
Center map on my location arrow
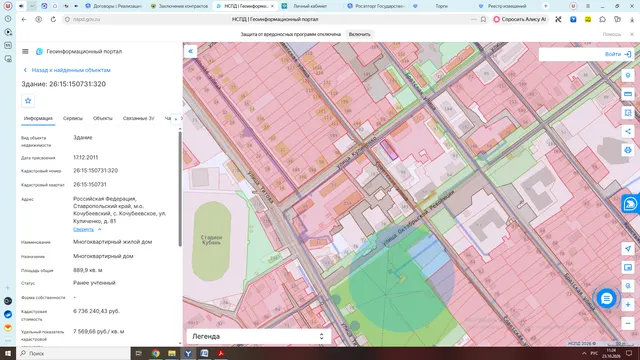628,249
